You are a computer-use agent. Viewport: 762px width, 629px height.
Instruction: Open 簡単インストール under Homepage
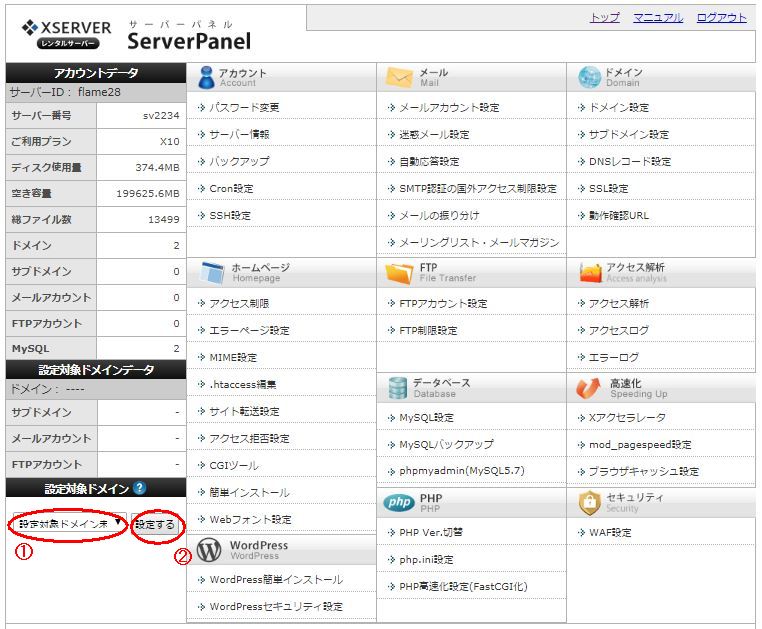tap(249, 492)
